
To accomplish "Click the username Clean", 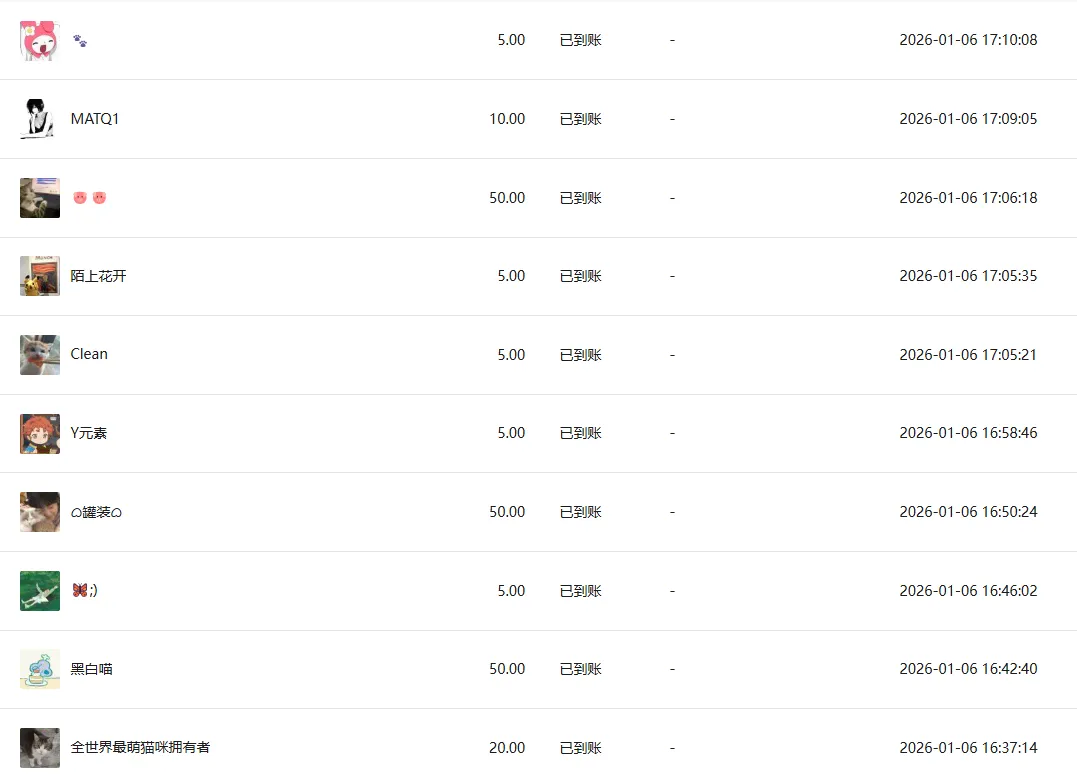I will [89, 354].
